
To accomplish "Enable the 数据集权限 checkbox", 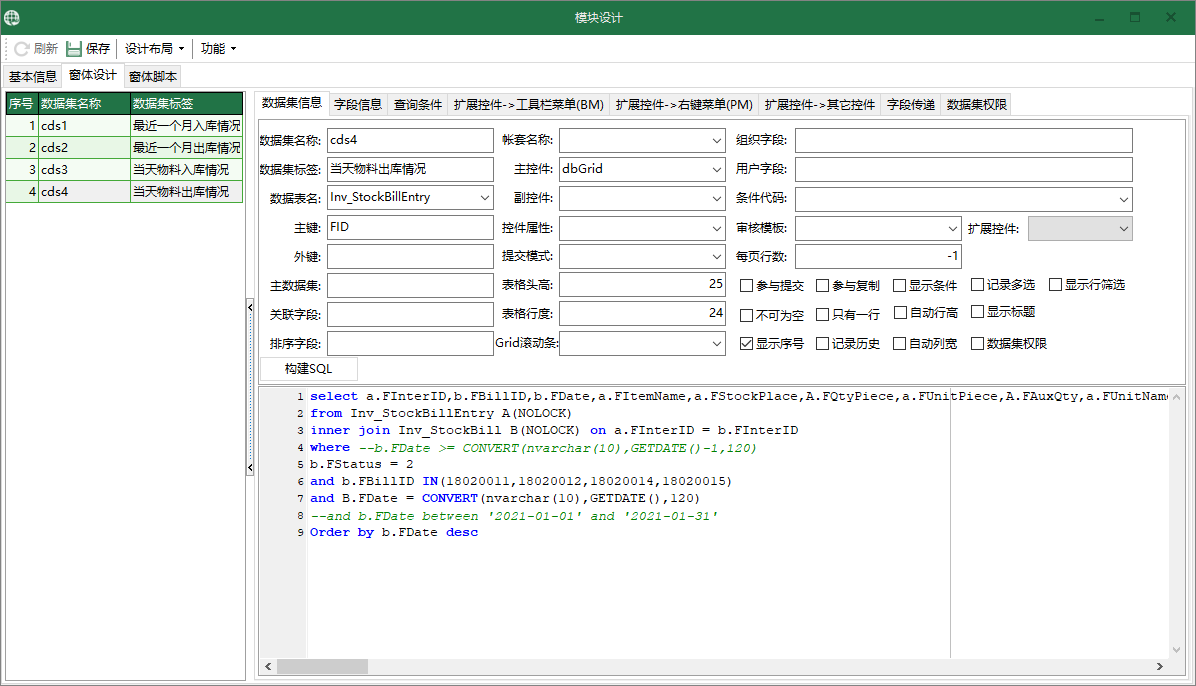I will 977,344.
